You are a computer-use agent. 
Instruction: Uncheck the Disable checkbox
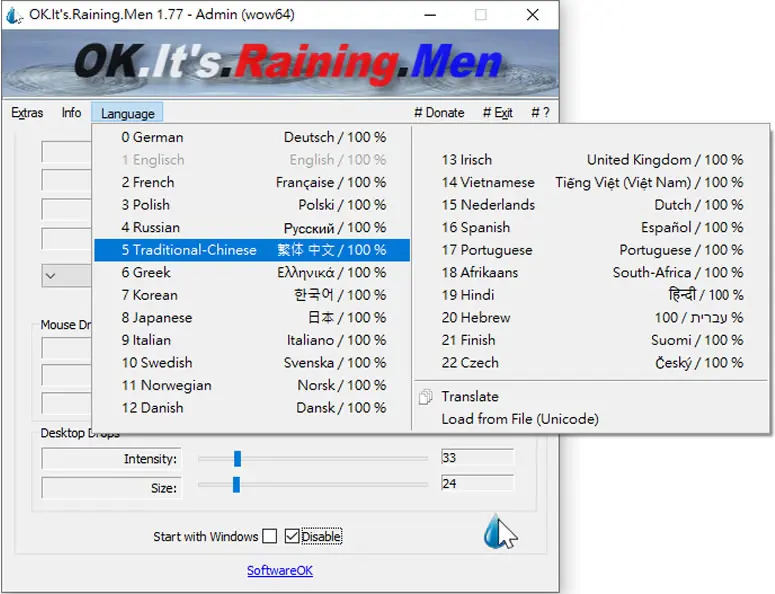click(292, 536)
